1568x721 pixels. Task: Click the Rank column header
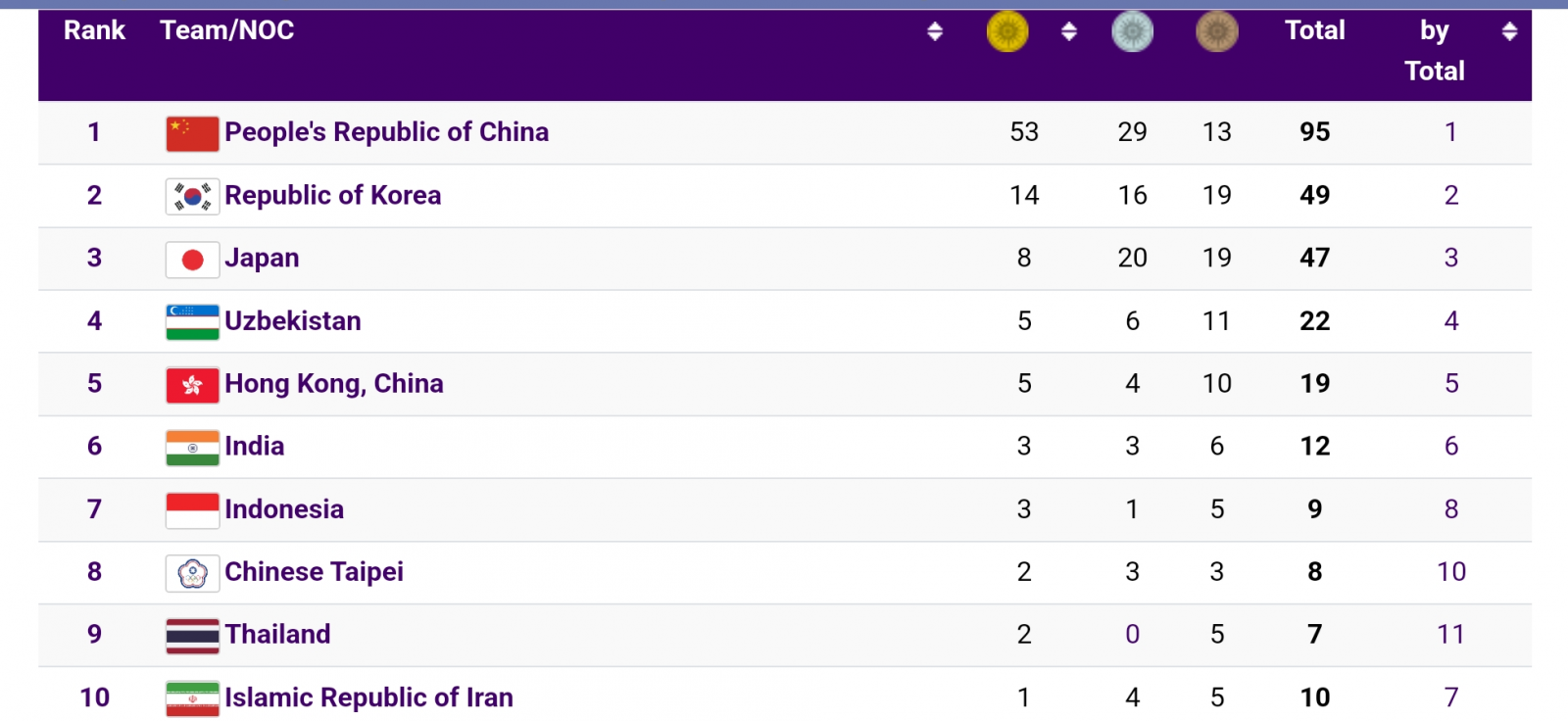(x=94, y=30)
